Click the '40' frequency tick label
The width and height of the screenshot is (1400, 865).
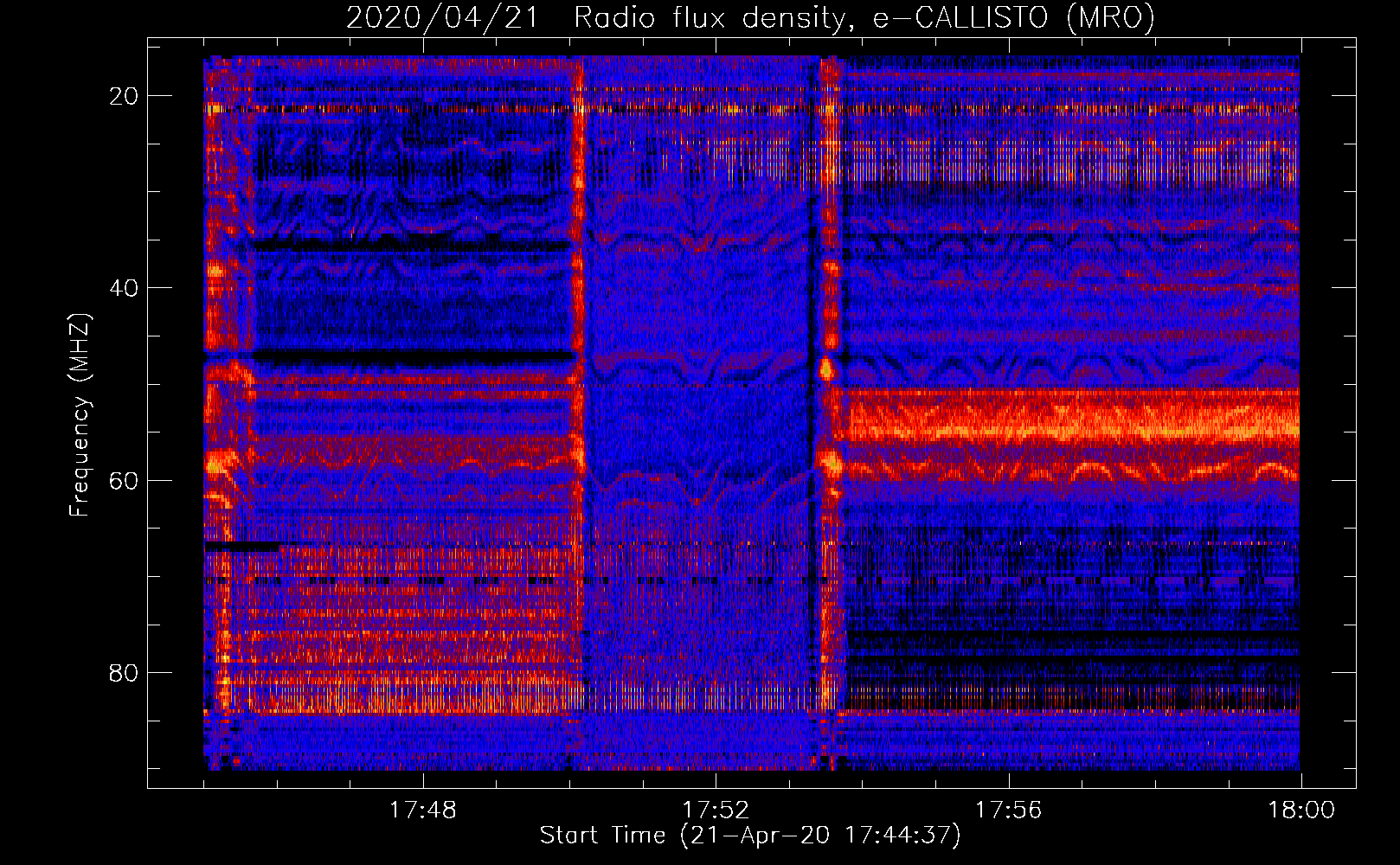click(124, 288)
